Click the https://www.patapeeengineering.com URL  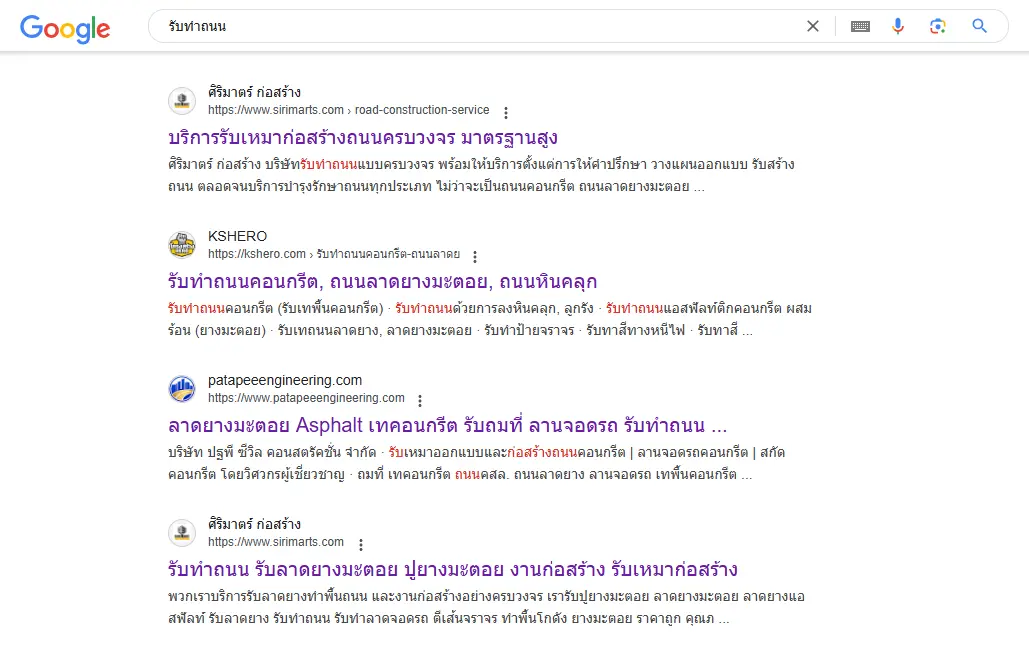(306, 398)
